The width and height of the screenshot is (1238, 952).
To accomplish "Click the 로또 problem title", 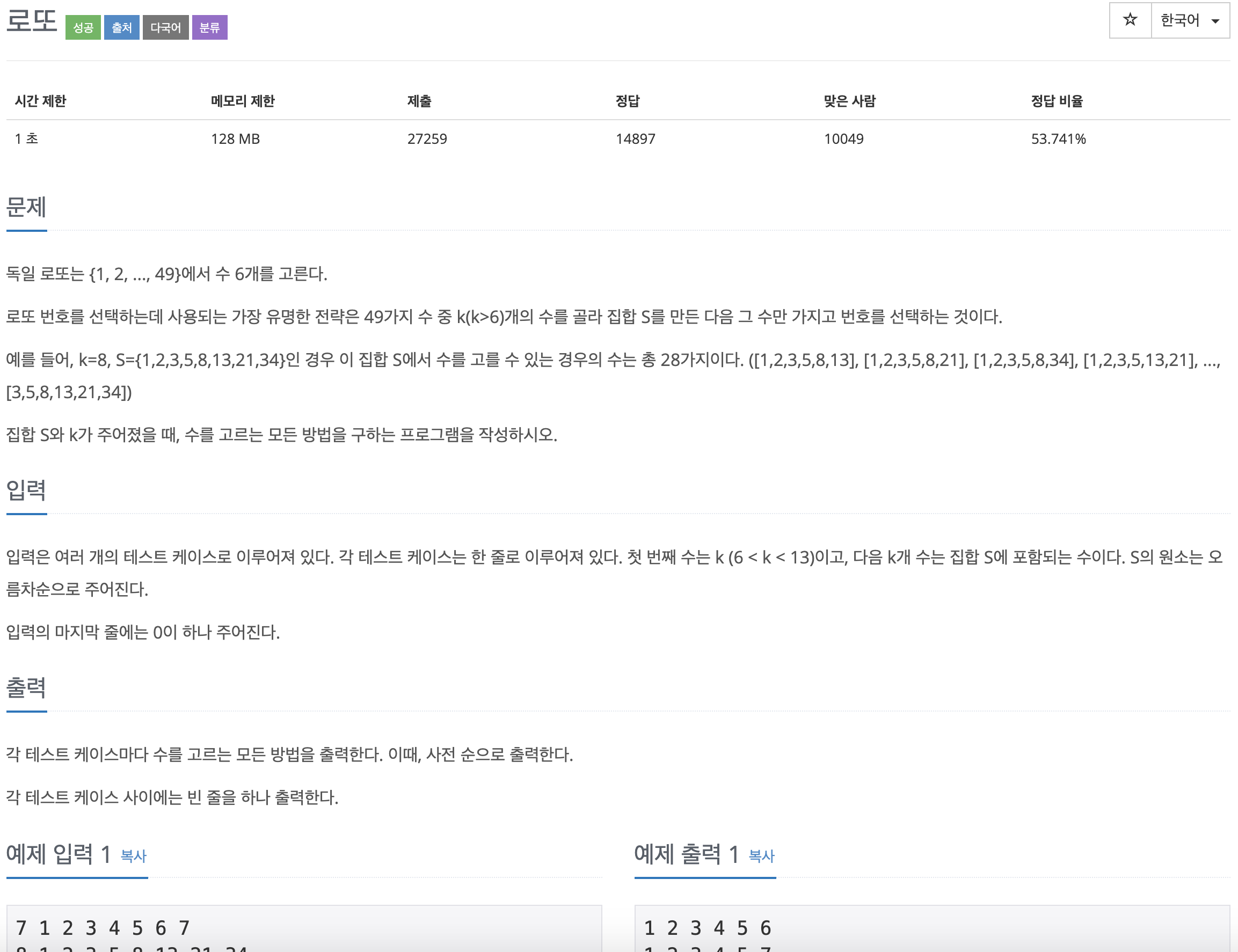I will tap(32, 20).
